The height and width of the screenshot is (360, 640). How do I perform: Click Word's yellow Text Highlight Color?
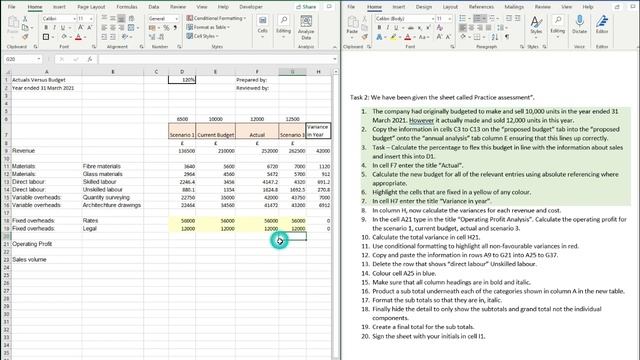point(393,37)
